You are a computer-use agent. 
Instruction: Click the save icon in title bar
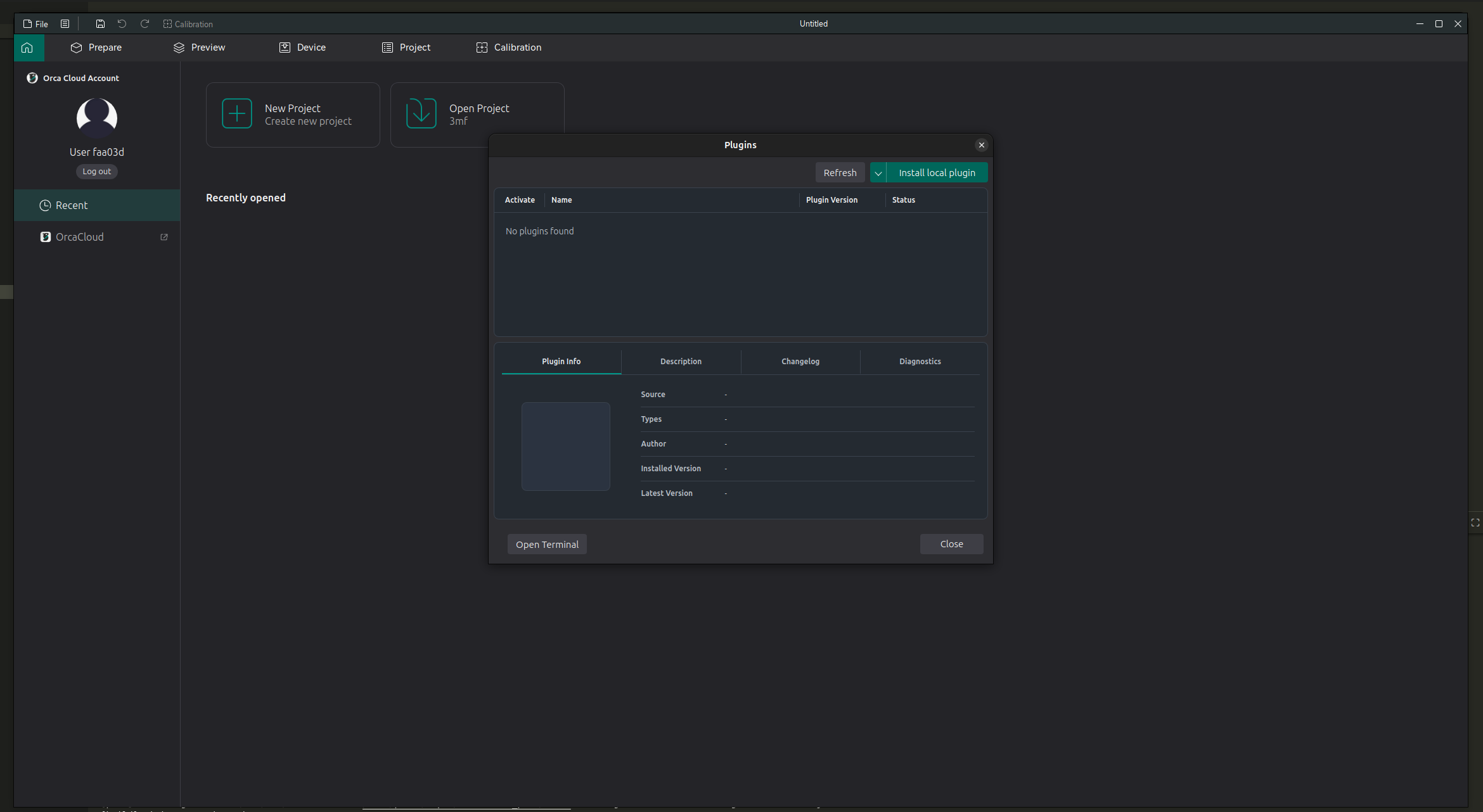coord(100,24)
